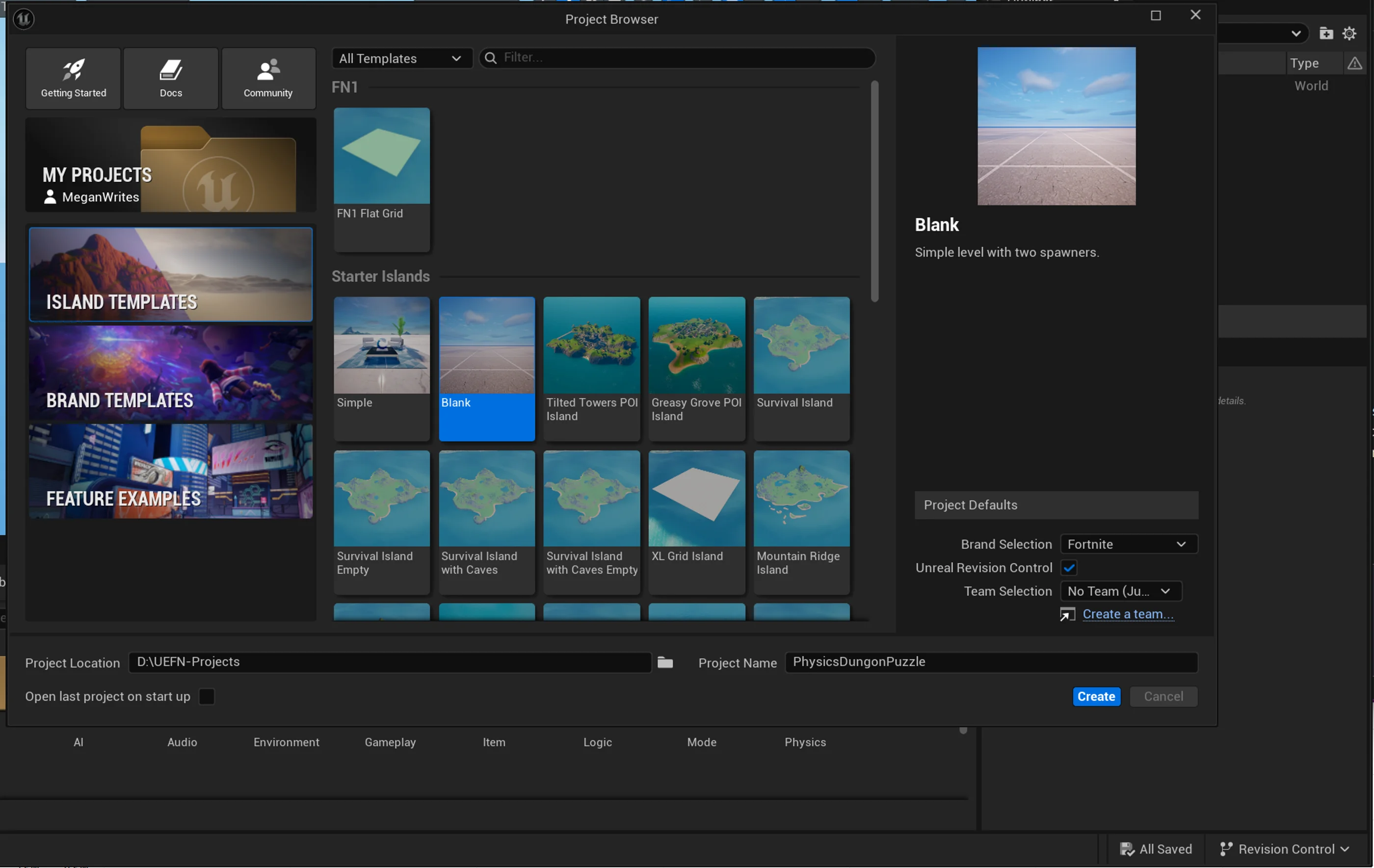Click add folder icon in background window

[x=1326, y=33]
